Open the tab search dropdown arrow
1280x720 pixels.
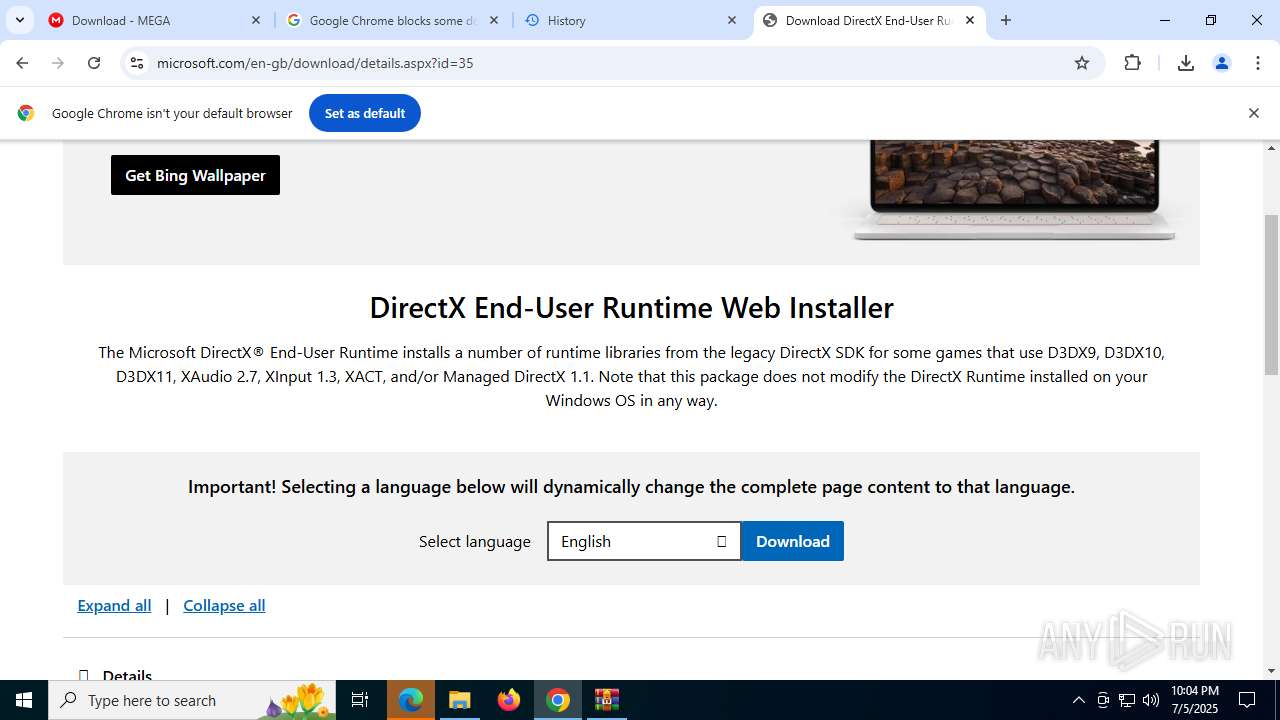point(19,20)
